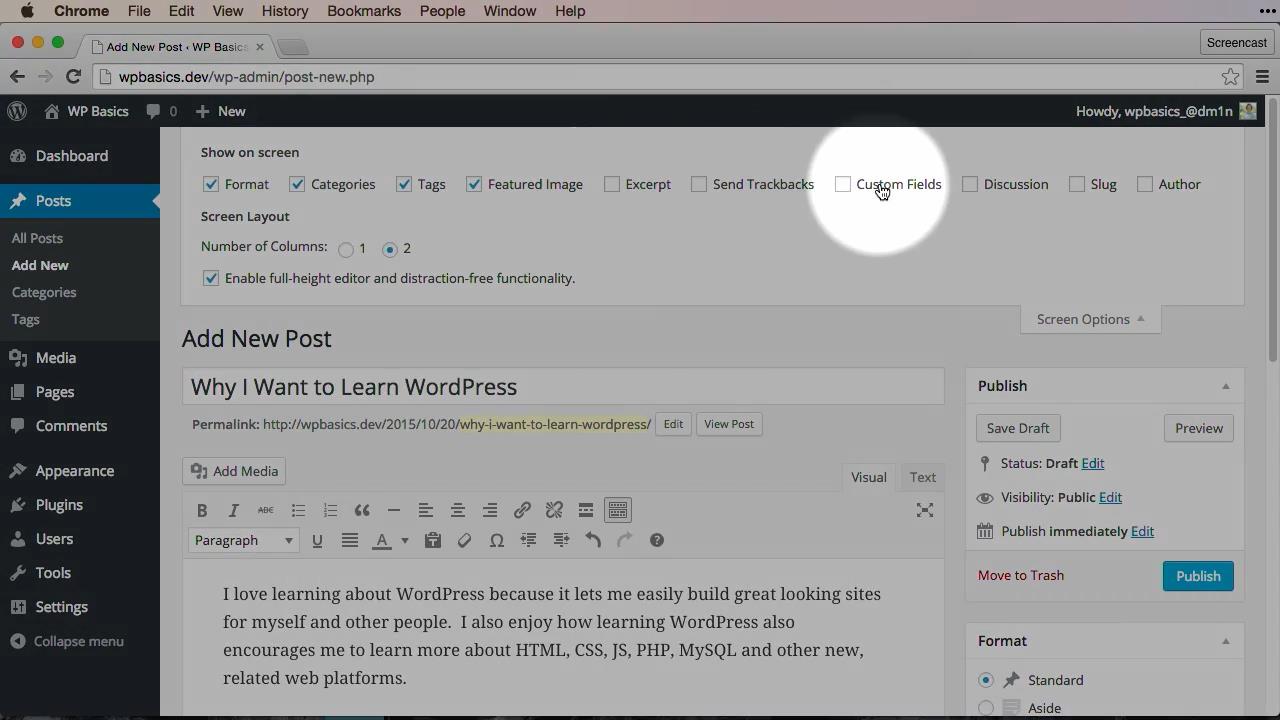Screen dimensions: 1280x720
Task: Edit the post permalink
Action: pyautogui.click(x=672, y=424)
